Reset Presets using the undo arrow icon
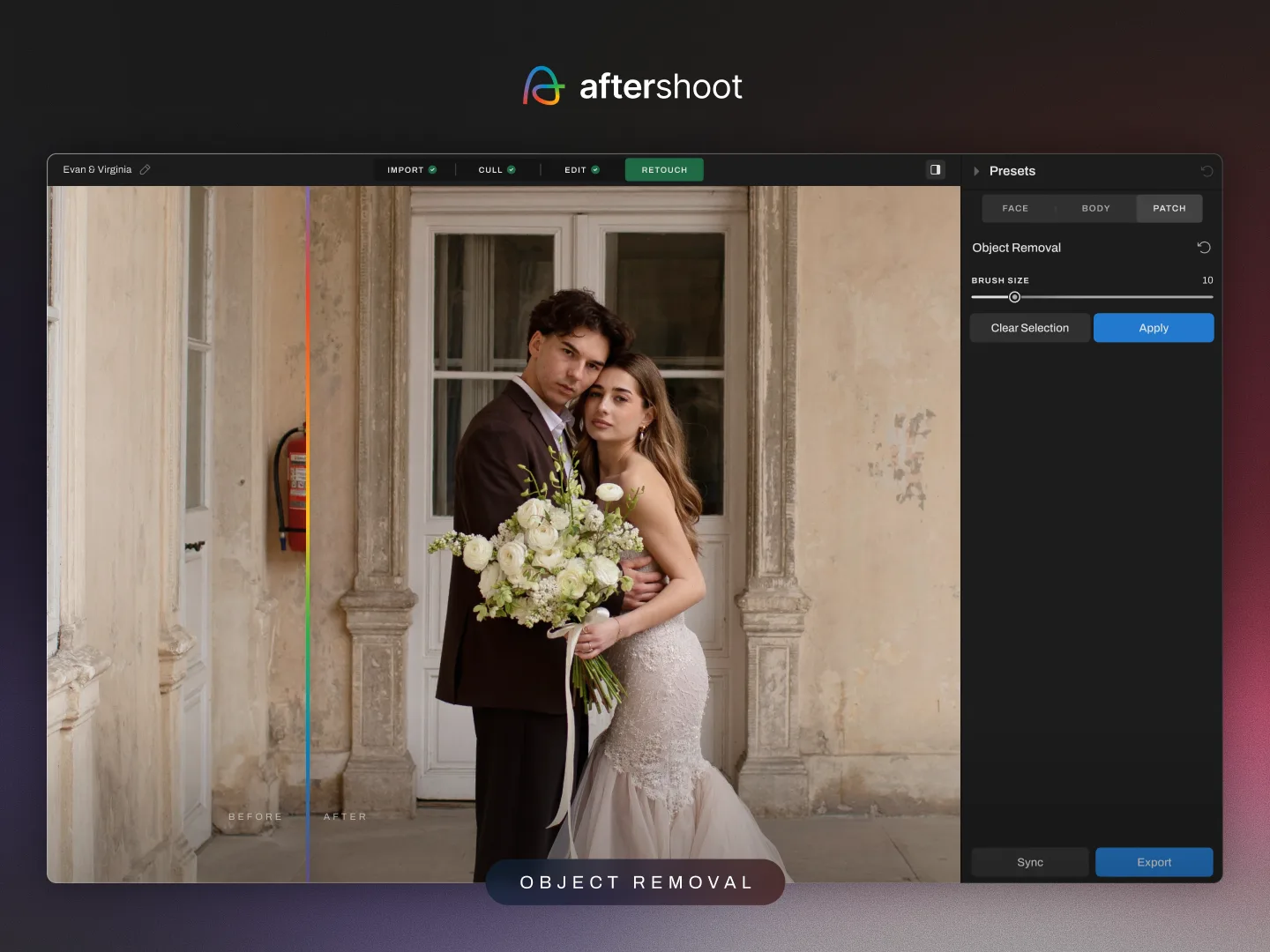The height and width of the screenshot is (952, 1270). [x=1206, y=170]
